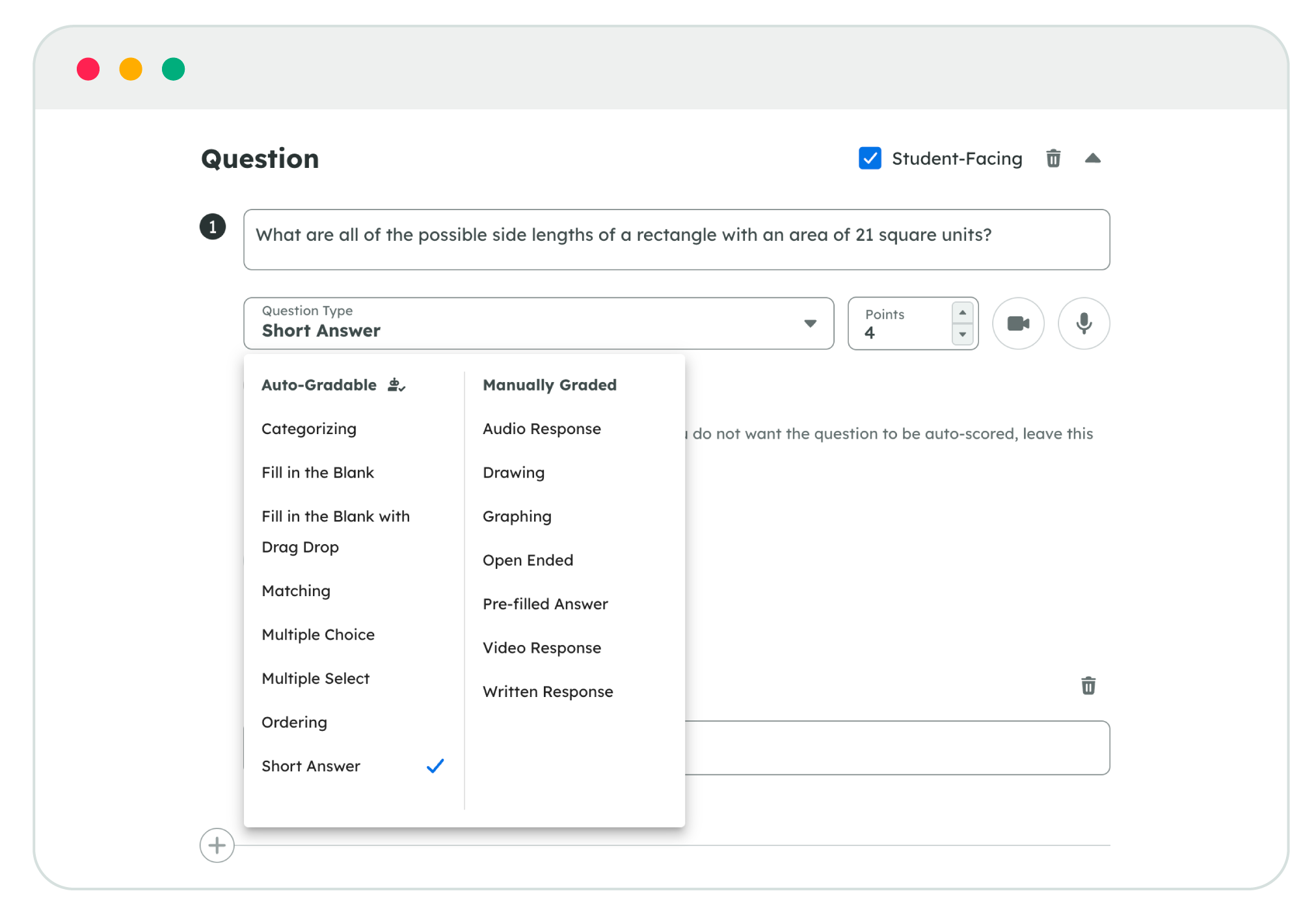Image resolution: width=1316 pixels, height=917 pixels.
Task: Click the video camera recording icon
Action: click(1018, 323)
